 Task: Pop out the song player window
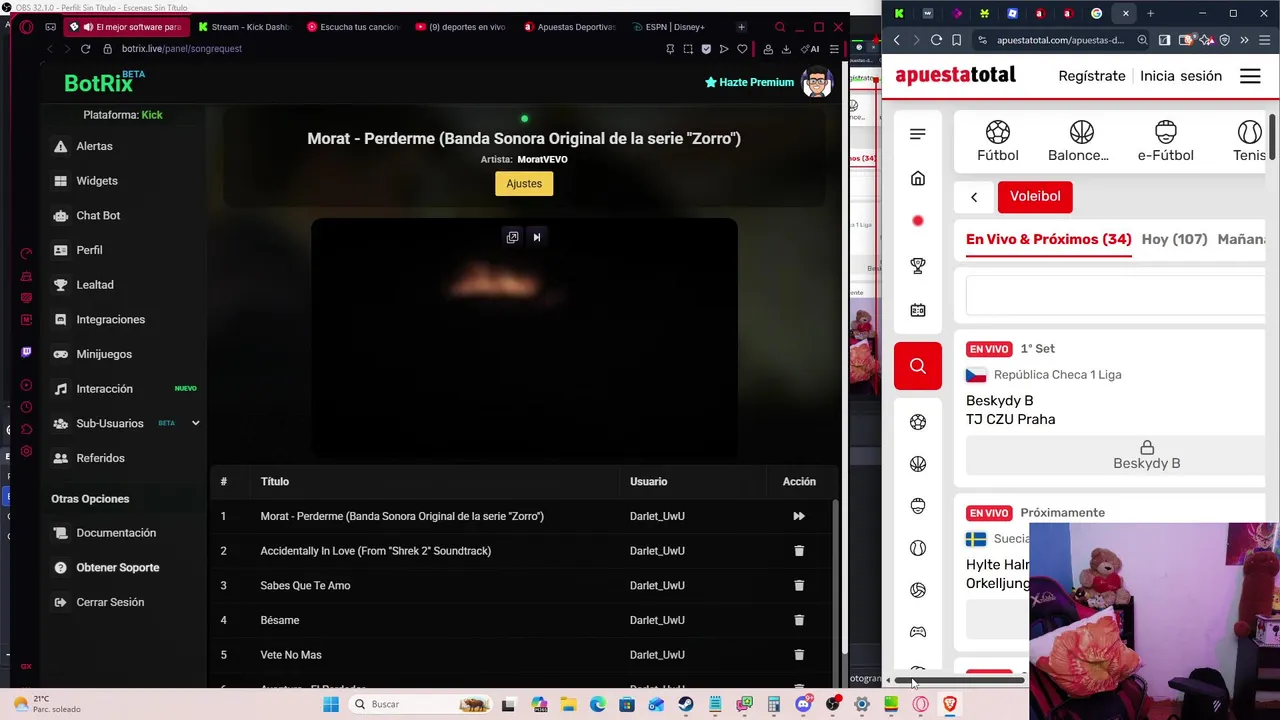[512, 237]
